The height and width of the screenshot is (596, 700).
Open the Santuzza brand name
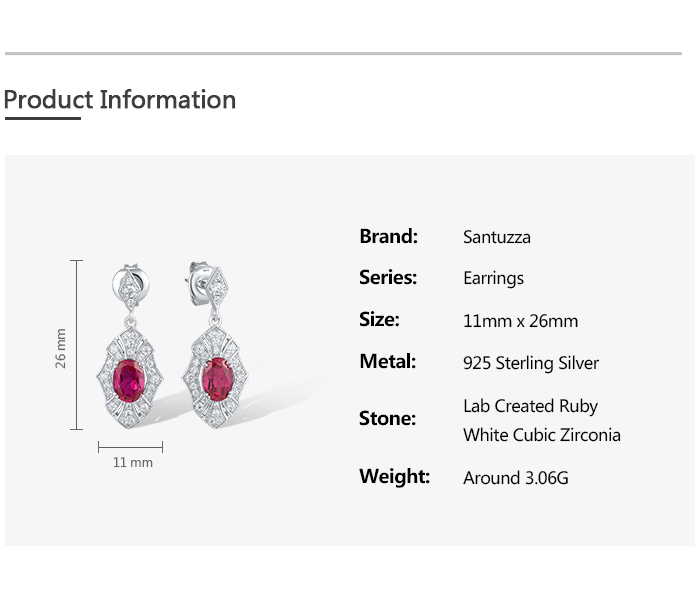coord(497,238)
